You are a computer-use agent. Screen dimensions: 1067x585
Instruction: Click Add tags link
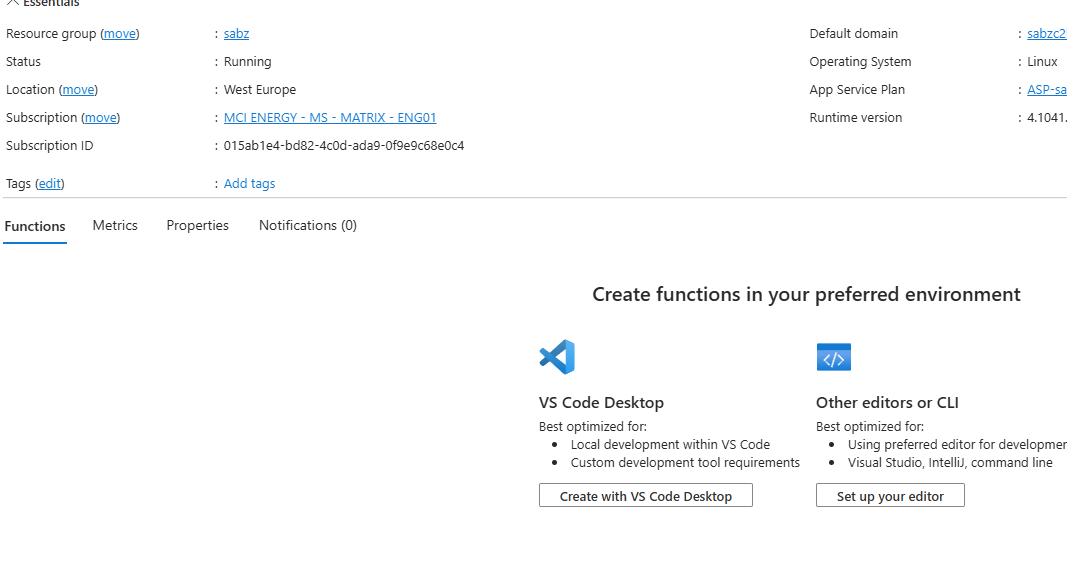[x=249, y=183]
